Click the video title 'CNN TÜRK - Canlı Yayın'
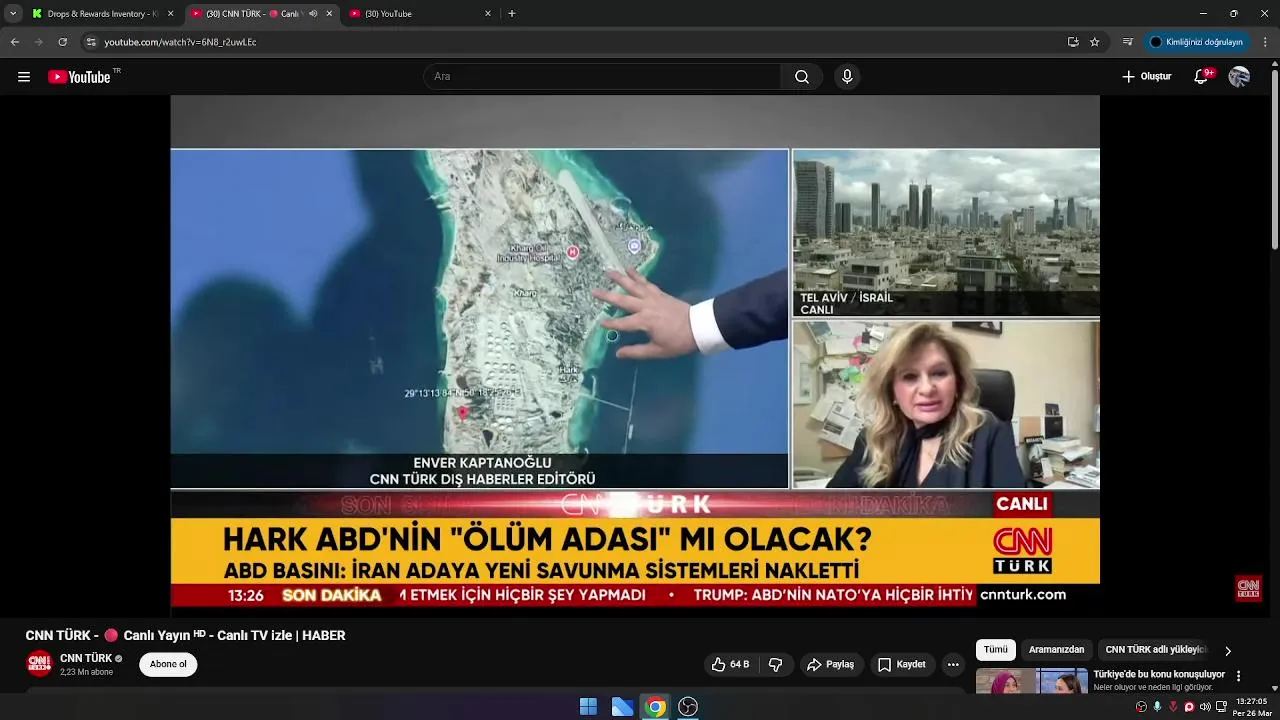 tap(185, 635)
